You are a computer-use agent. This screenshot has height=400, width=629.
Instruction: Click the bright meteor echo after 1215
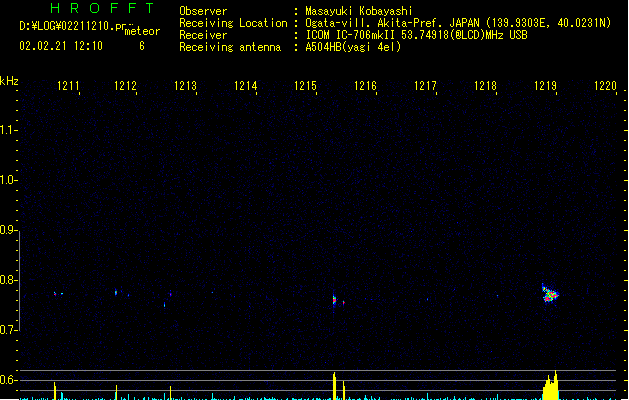tap(334, 301)
